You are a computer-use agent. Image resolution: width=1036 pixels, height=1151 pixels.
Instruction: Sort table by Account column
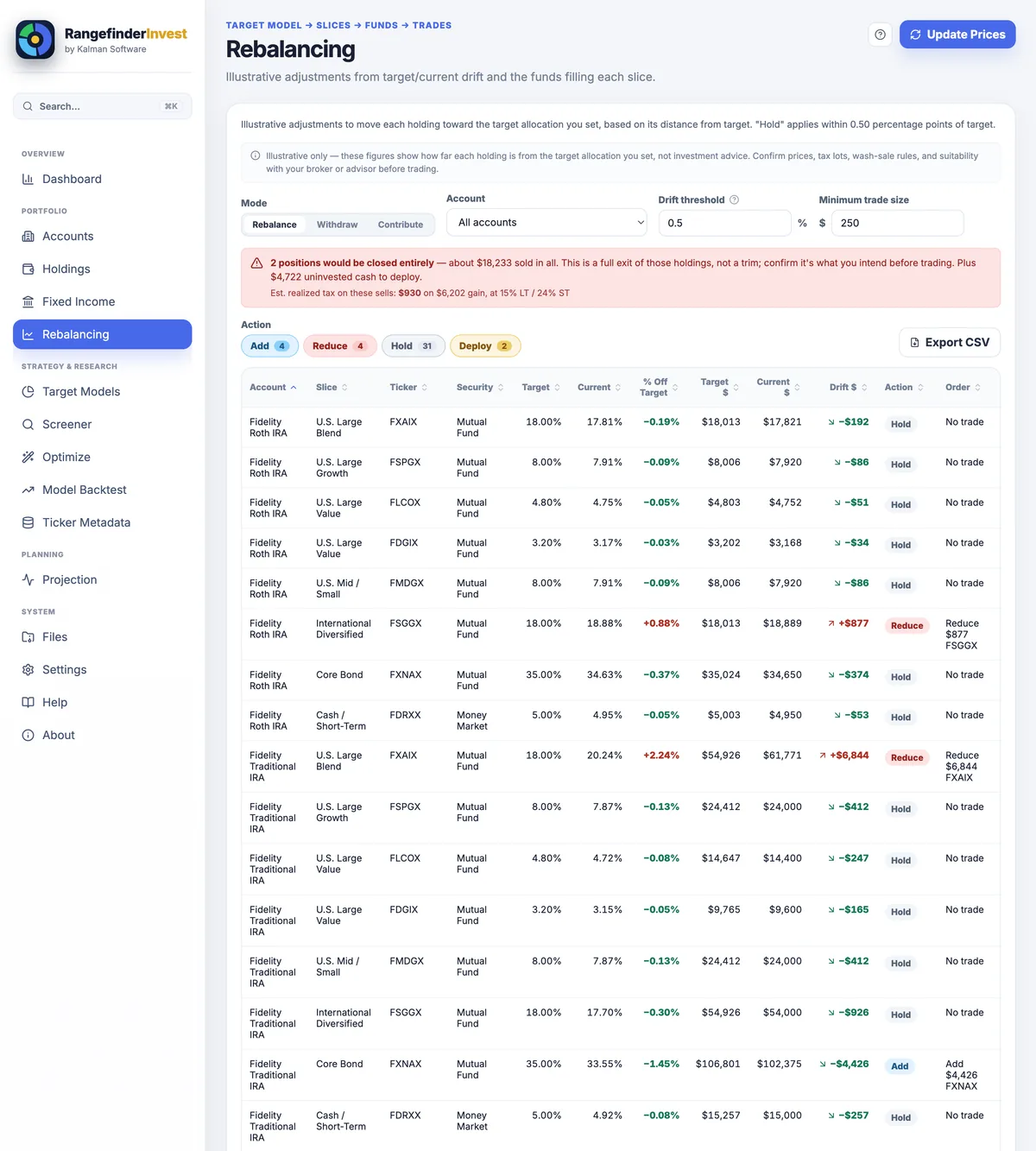[x=273, y=388]
